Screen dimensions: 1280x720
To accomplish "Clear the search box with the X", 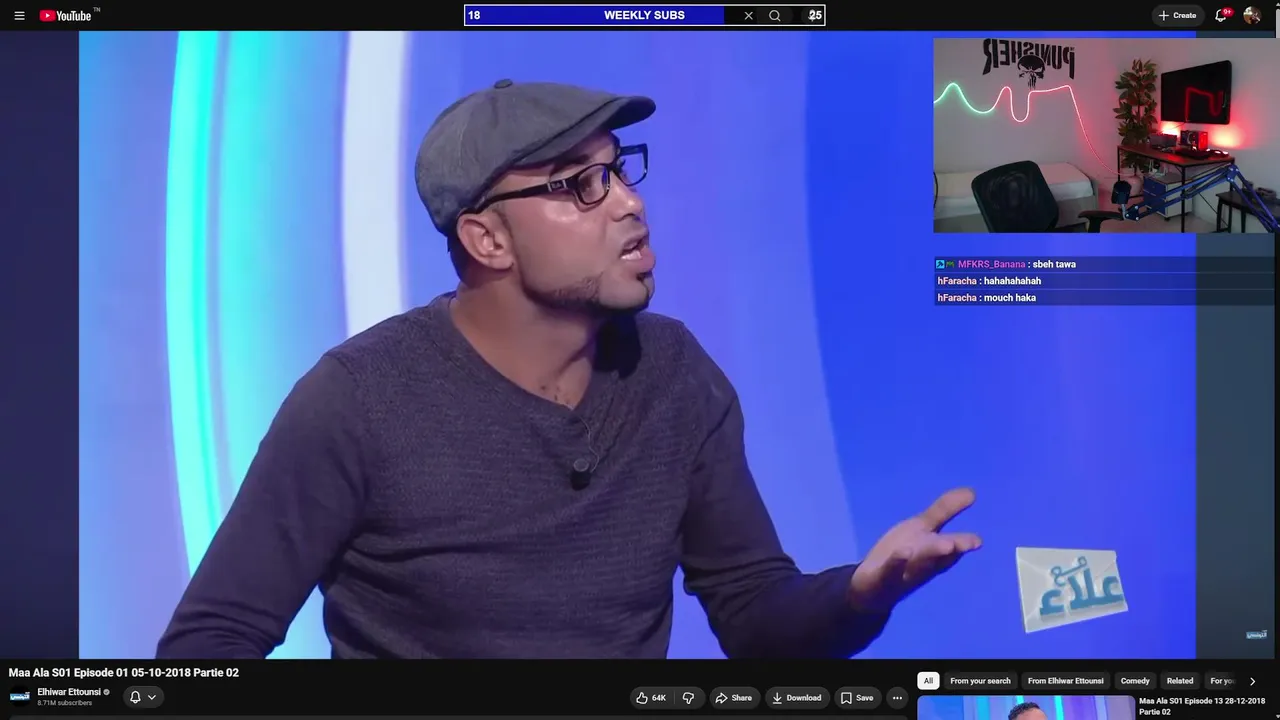I will (x=748, y=15).
